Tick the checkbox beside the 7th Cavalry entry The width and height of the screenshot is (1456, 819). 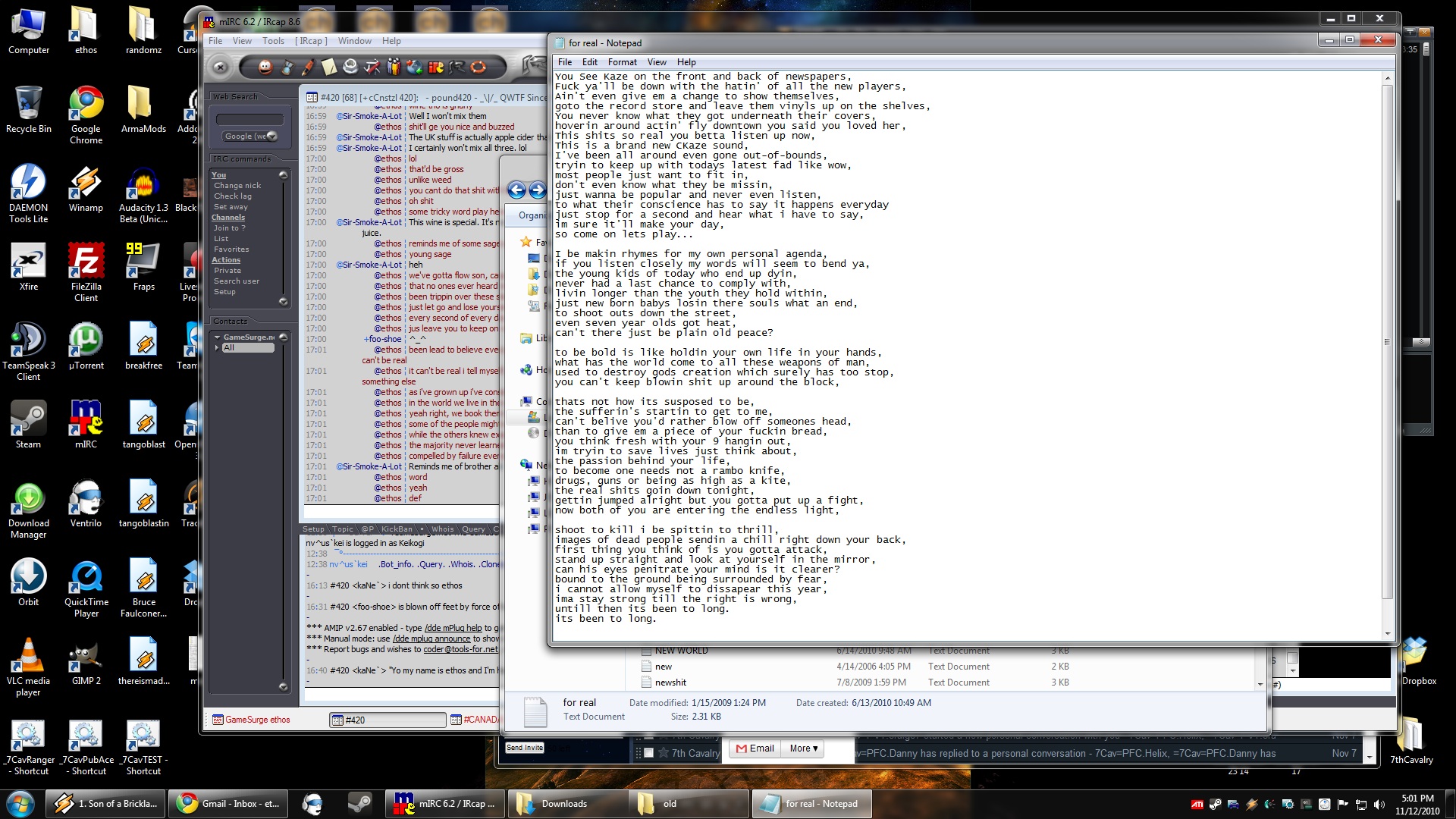click(648, 753)
